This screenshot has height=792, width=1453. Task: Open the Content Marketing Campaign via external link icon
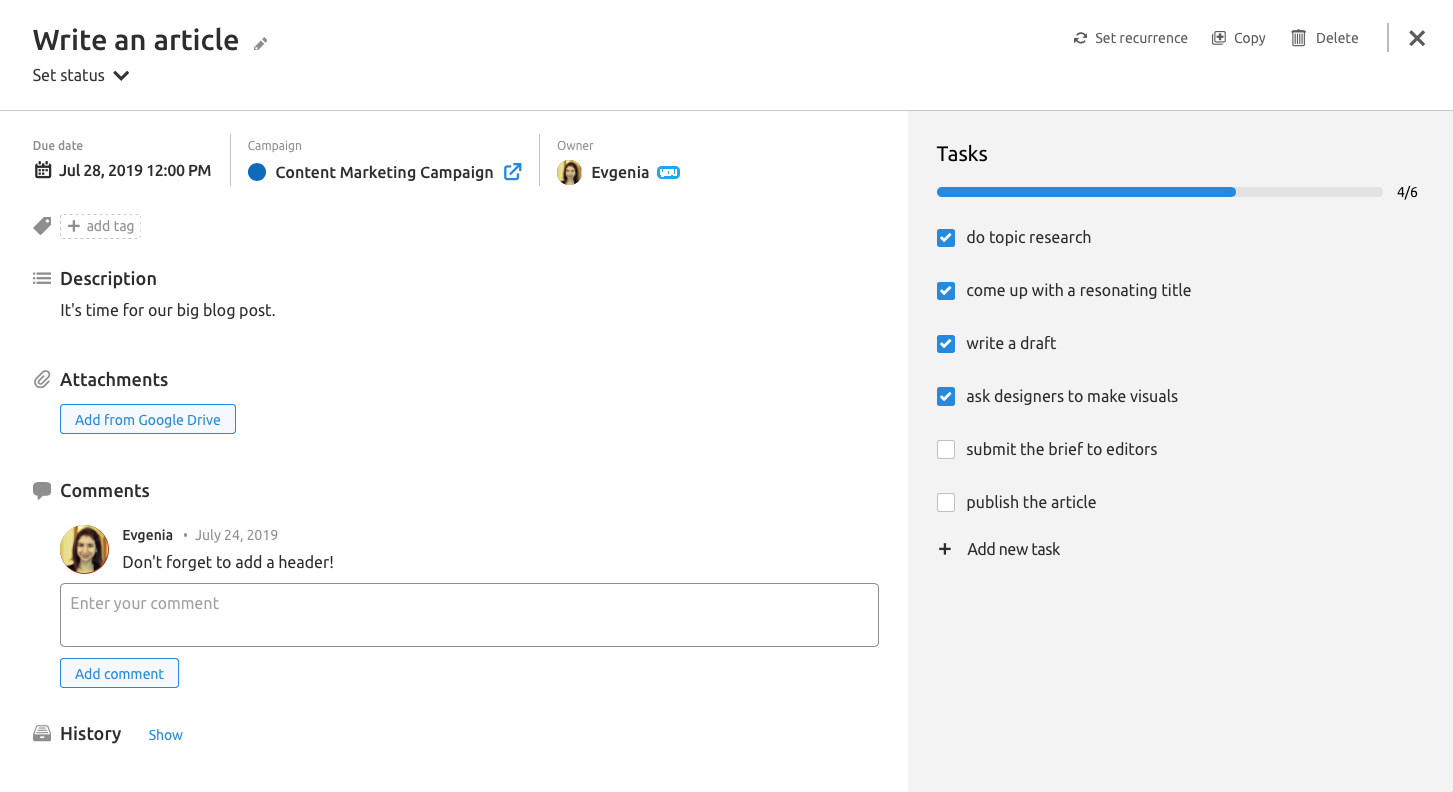pyautogui.click(x=513, y=171)
